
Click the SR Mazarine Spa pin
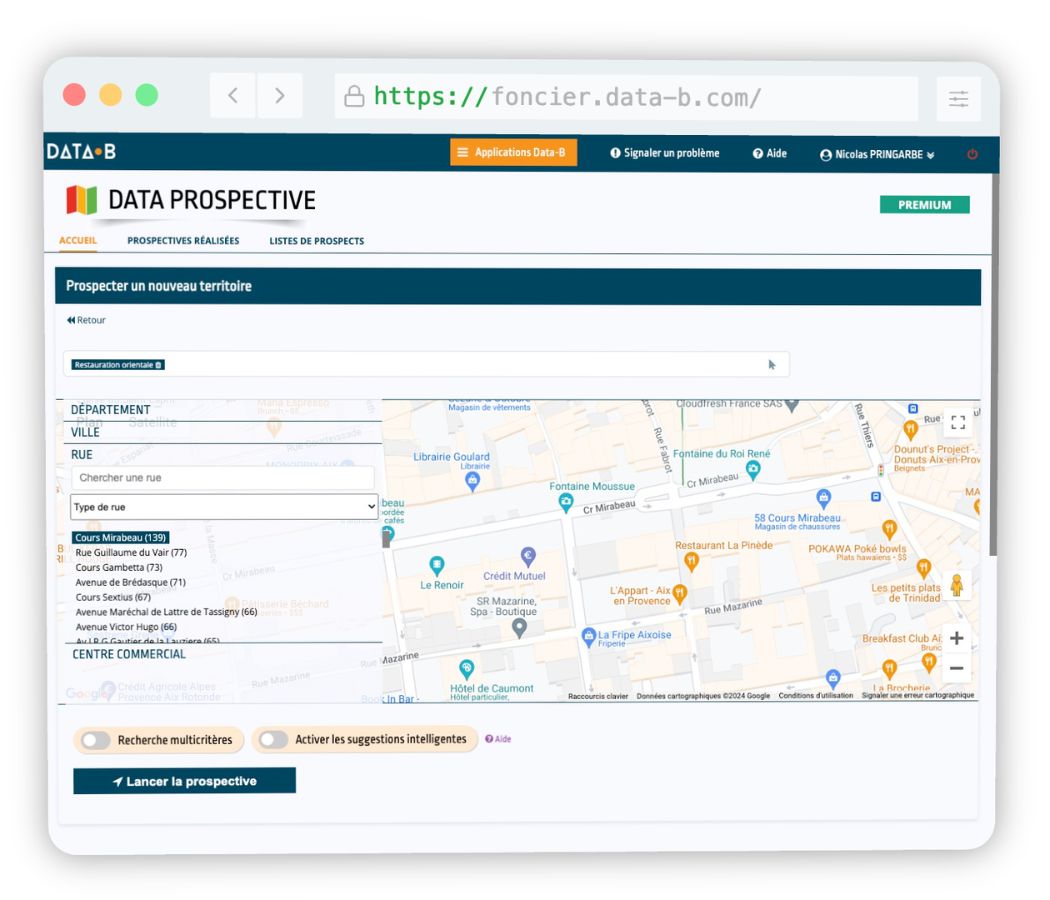click(519, 628)
